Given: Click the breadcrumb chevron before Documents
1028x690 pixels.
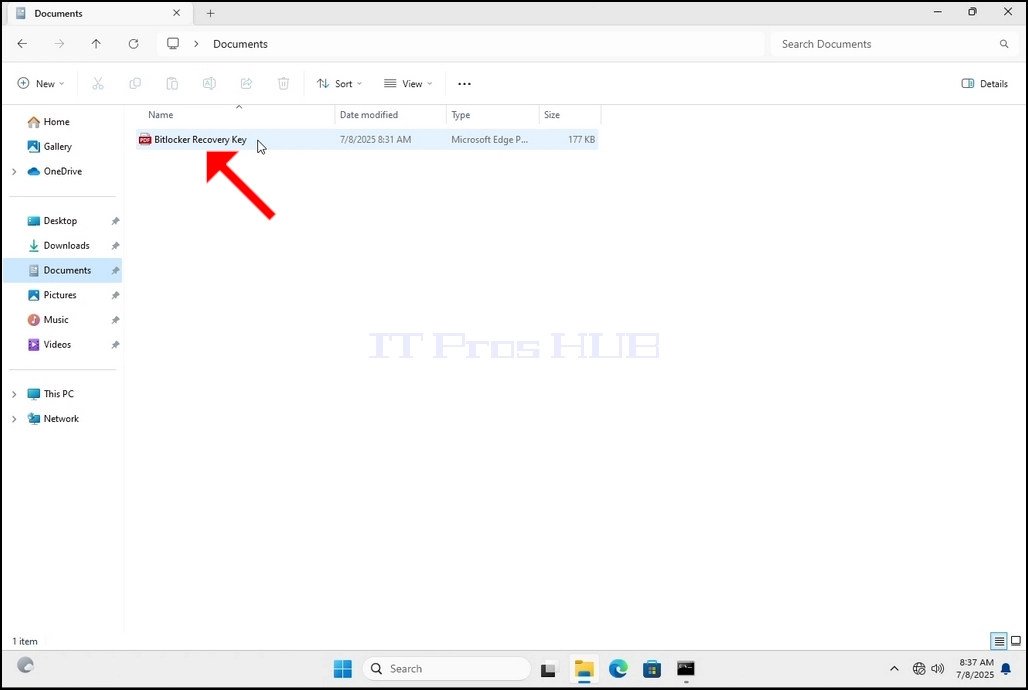Looking at the screenshot, I should coord(196,44).
